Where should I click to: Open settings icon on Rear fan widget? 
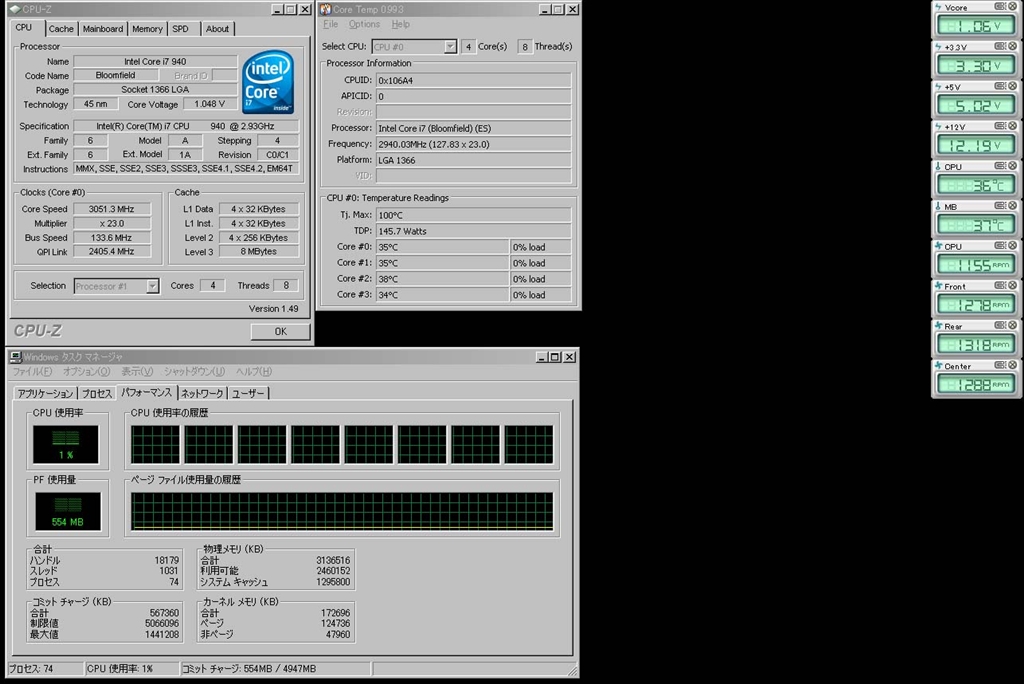(1000, 325)
